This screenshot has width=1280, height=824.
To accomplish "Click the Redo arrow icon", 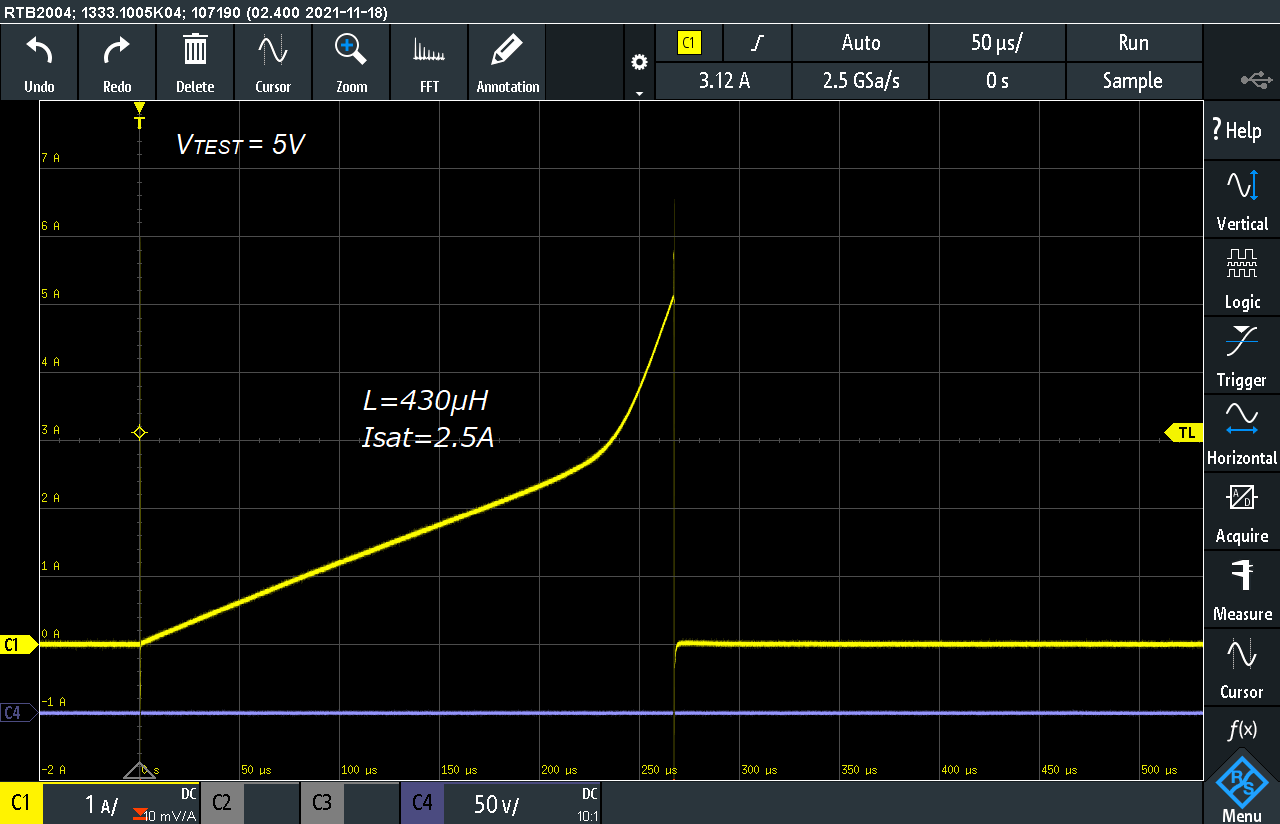I will pos(117,50).
